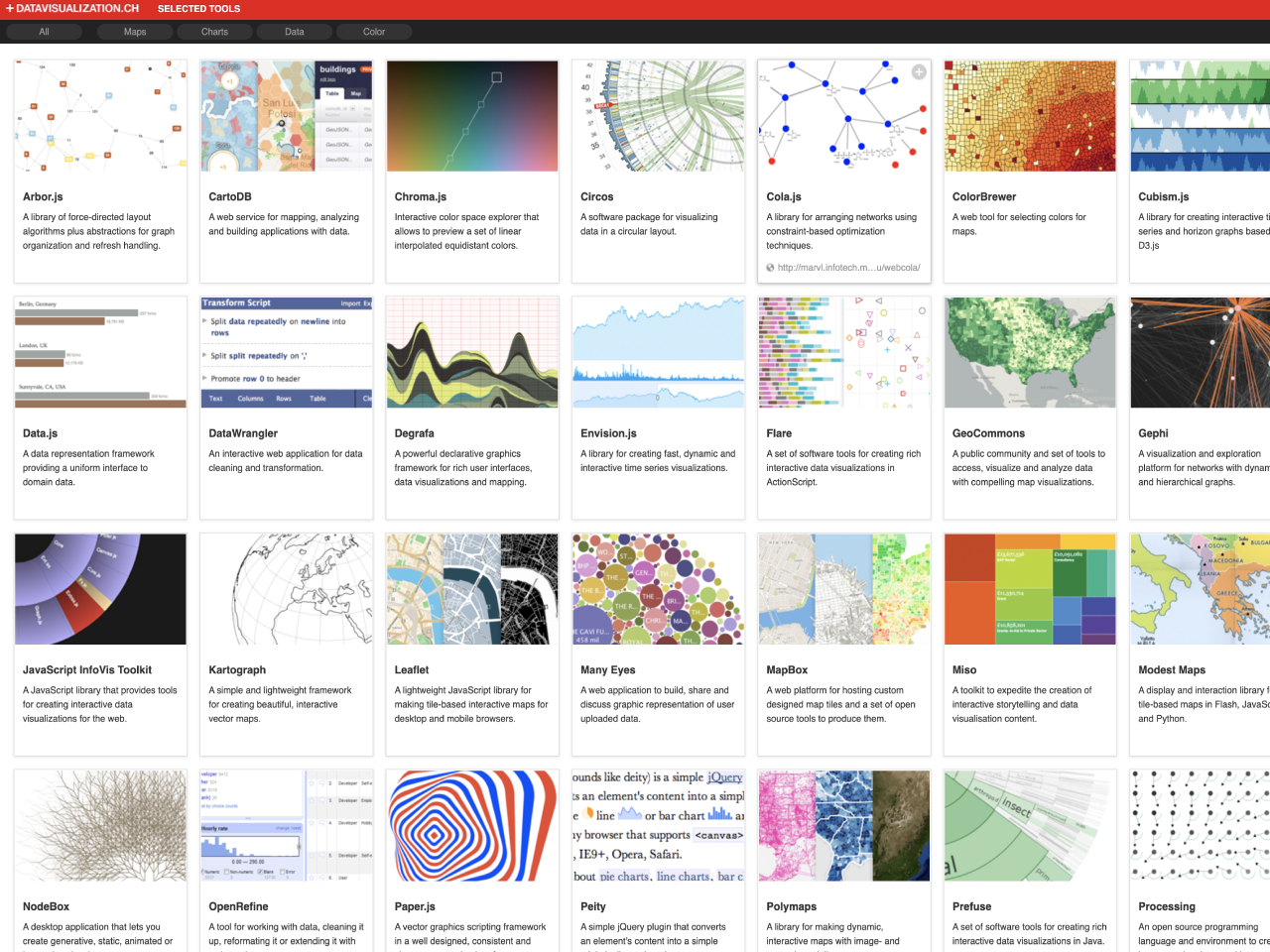Click the Cola.js card title
The width and height of the screenshot is (1270, 952).
[x=784, y=197]
